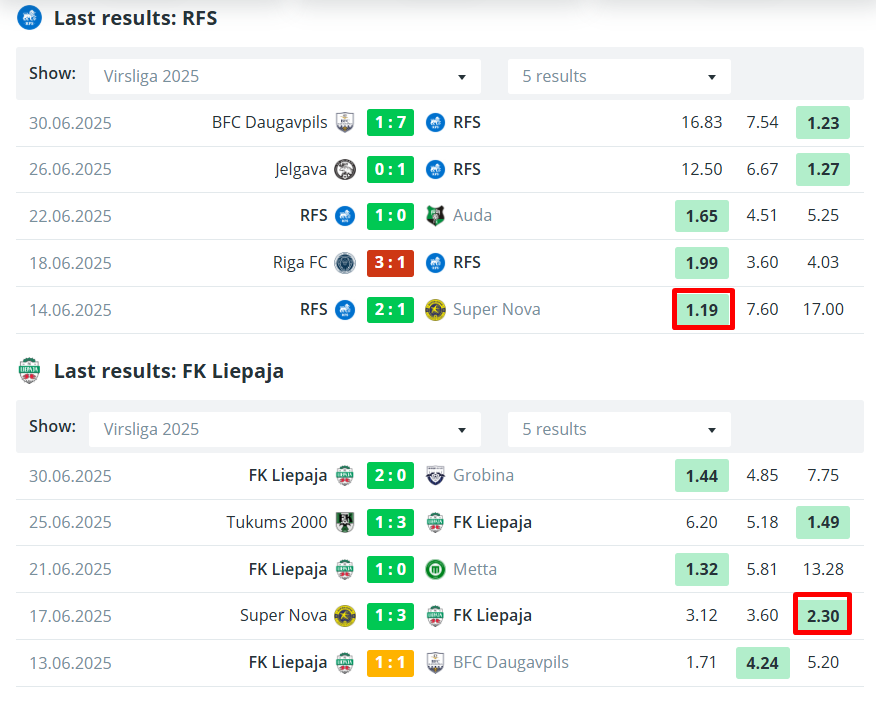Viewport: 876px width, 701px height.
Task: Open the 5 results dropdown under RFS results
Action: pos(619,77)
